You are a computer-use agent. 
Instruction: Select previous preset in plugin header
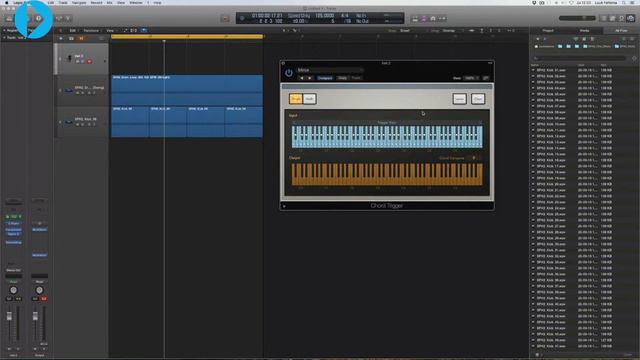pos(302,78)
